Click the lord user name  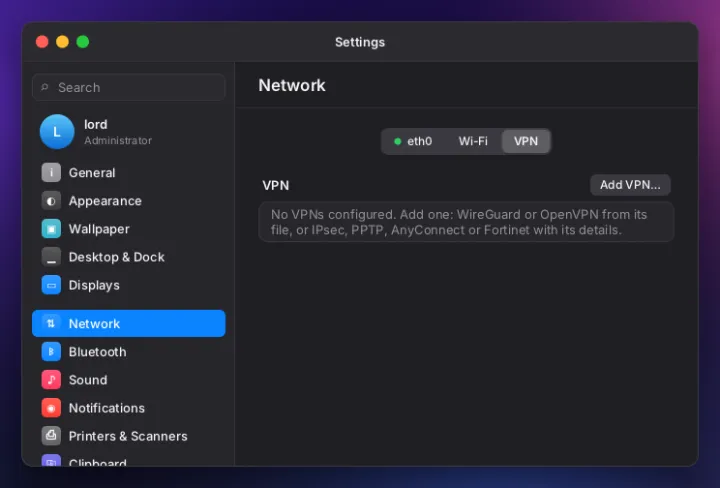click(x=96, y=124)
